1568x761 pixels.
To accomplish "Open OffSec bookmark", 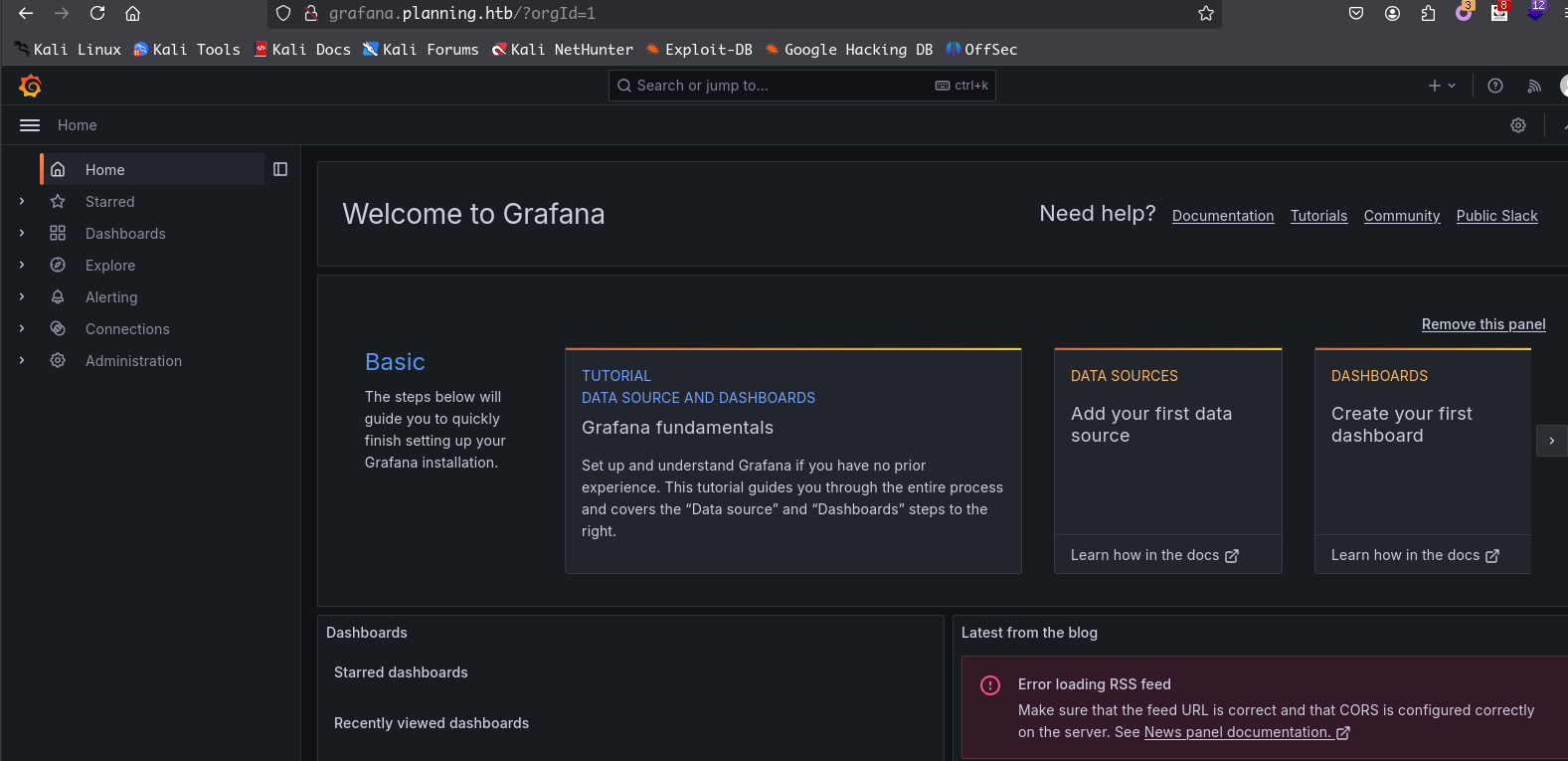I will (x=981, y=49).
